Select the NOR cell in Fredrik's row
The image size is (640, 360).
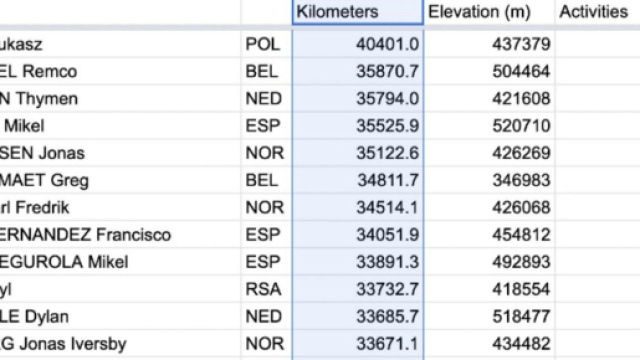(x=267, y=208)
